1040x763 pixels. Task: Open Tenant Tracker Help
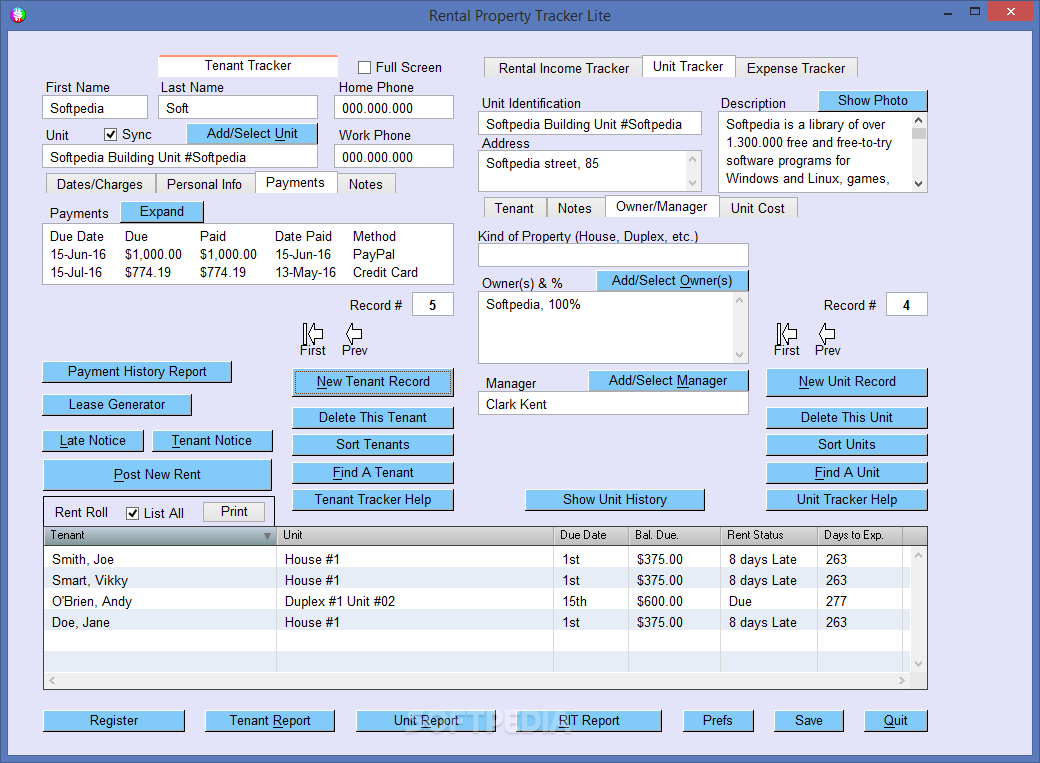(x=373, y=500)
